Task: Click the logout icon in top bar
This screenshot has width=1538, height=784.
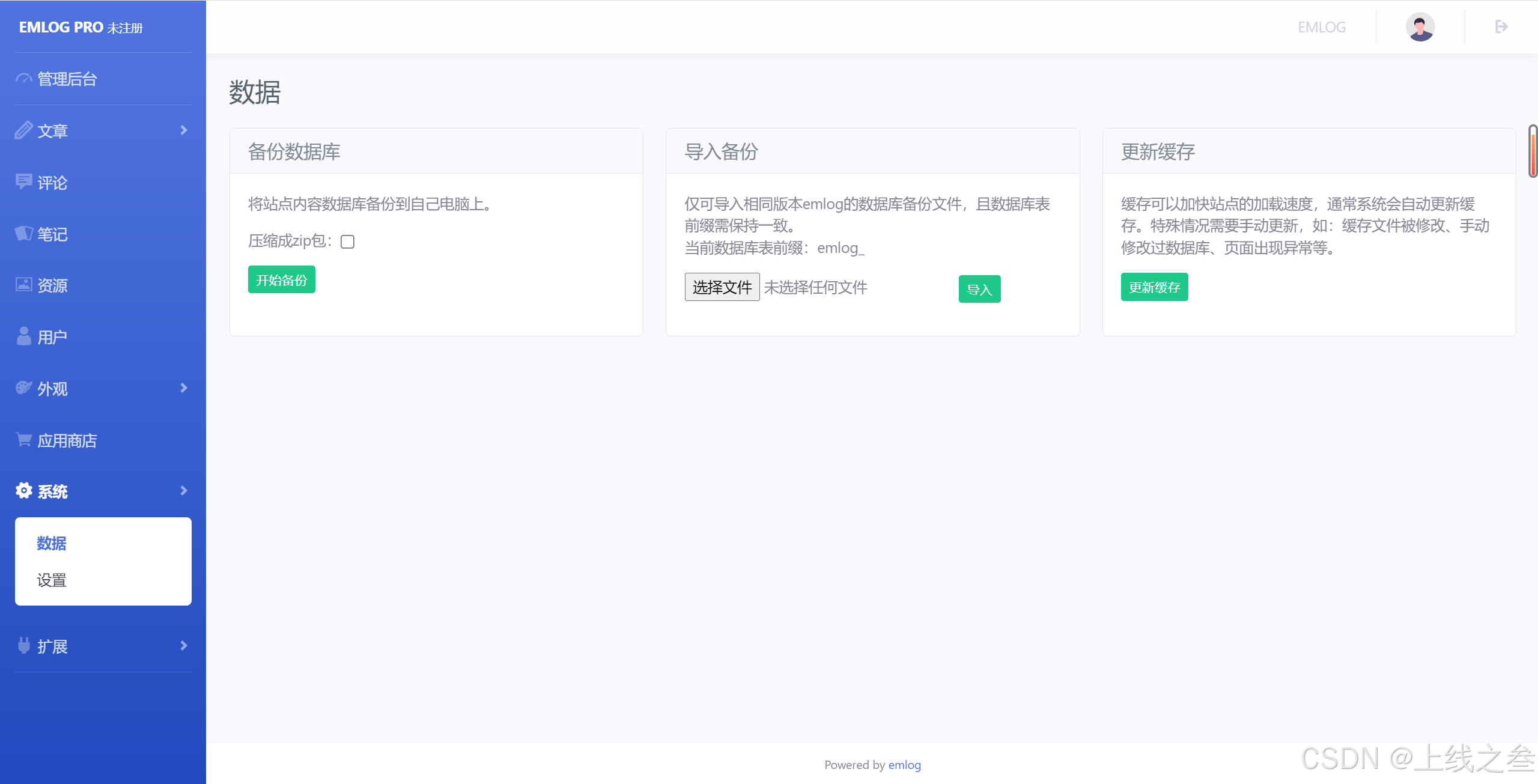Action: tap(1501, 26)
